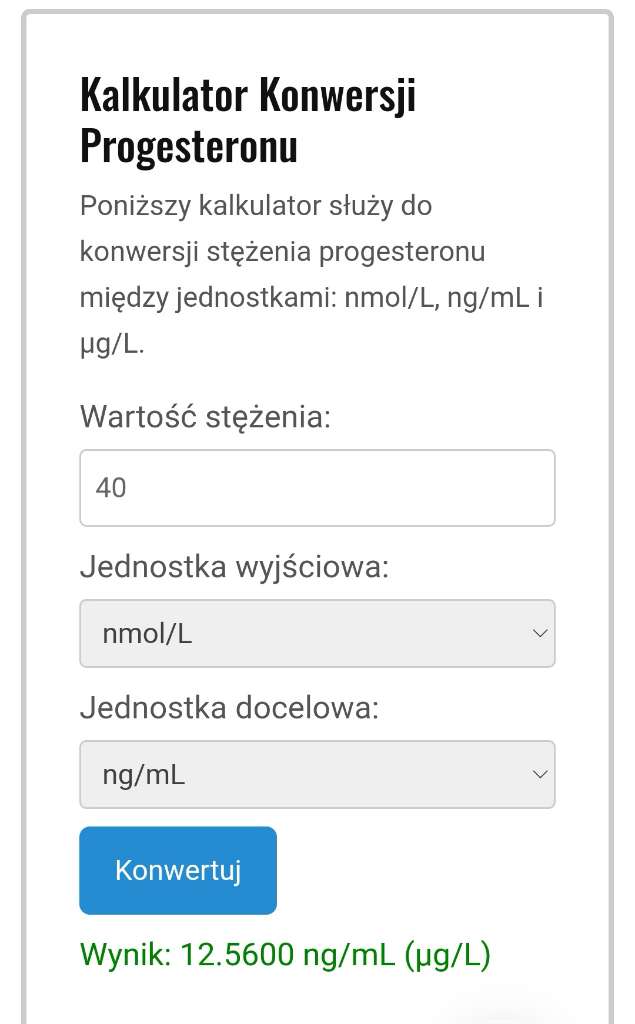
Task: Click the Jednostka wyjściowa label
Action: pos(234,567)
